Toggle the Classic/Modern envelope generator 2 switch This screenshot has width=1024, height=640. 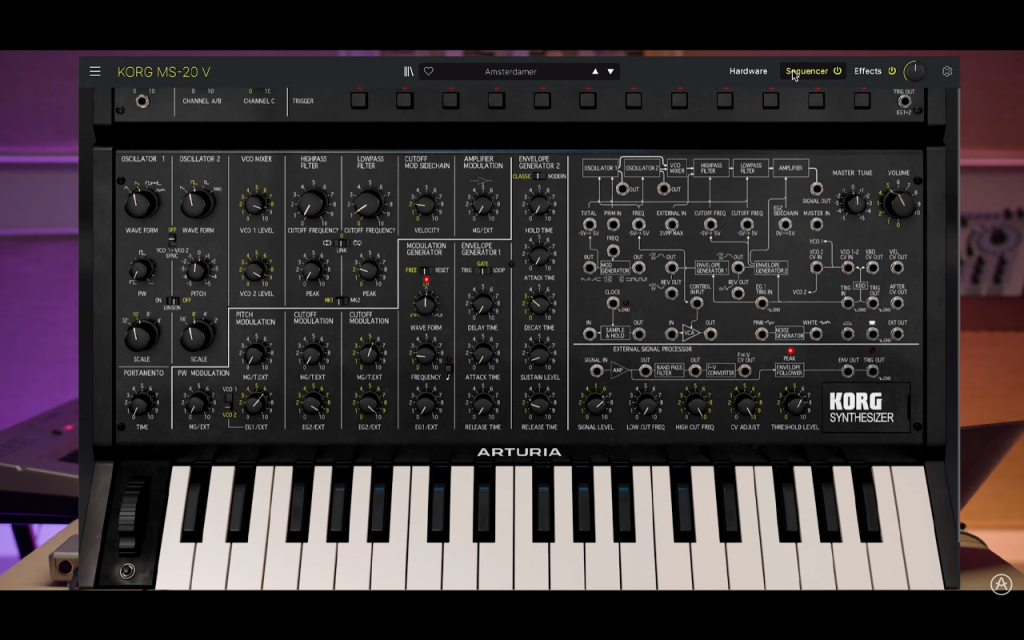[539, 176]
